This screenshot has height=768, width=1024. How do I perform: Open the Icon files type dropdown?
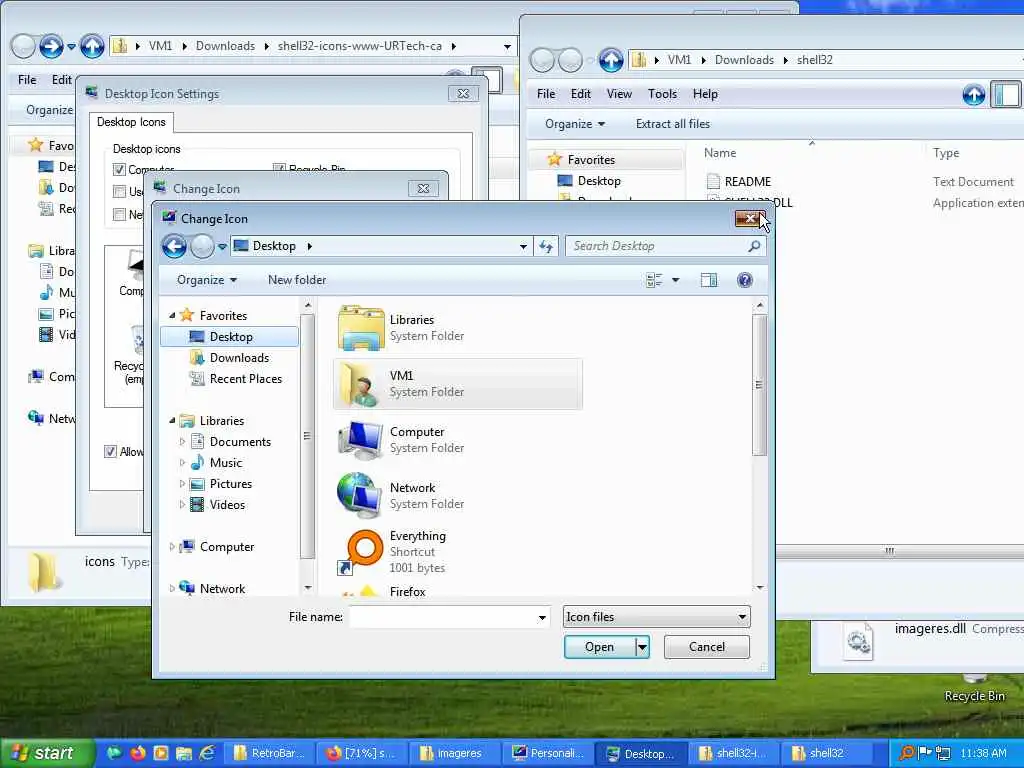pos(657,617)
